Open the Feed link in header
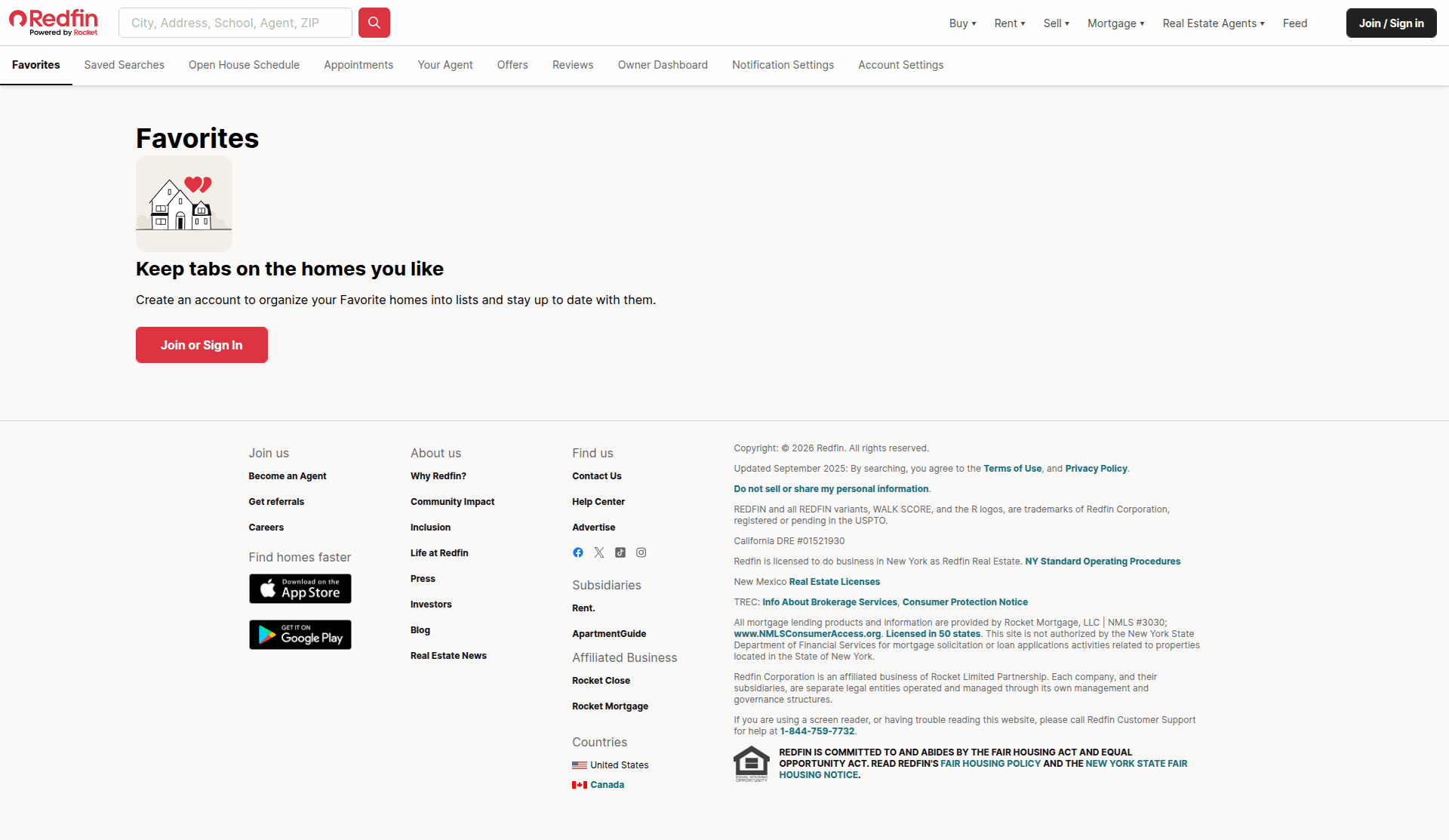 [x=1295, y=23]
